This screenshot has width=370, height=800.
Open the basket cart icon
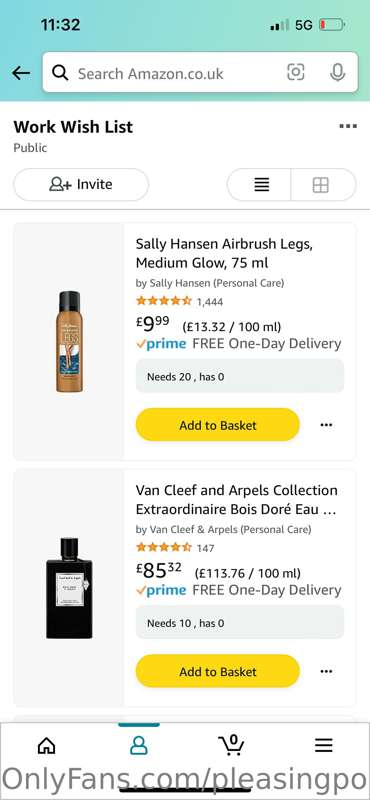click(x=231, y=744)
